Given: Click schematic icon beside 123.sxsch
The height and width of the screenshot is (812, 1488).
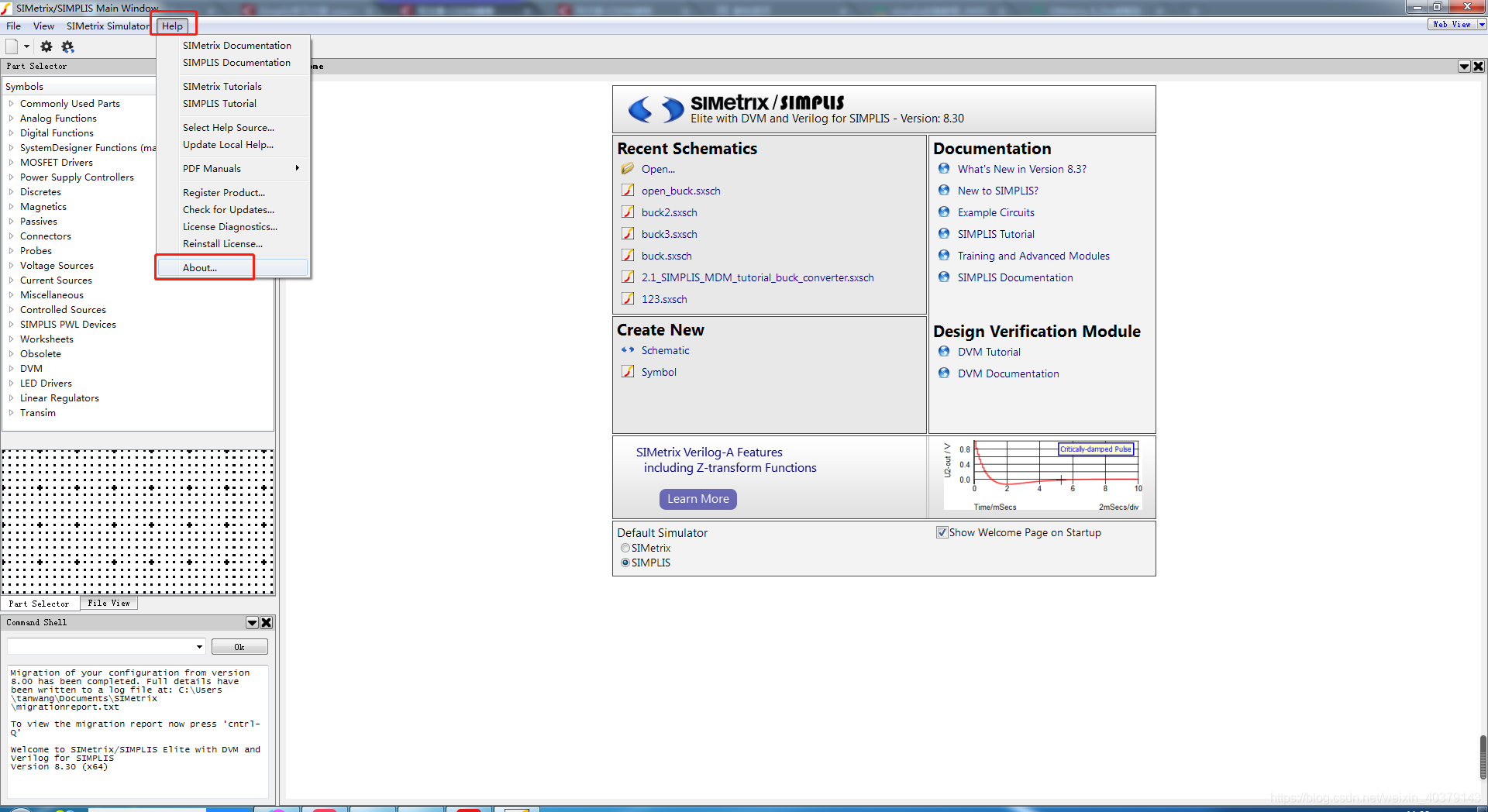Looking at the screenshot, I should click(628, 299).
